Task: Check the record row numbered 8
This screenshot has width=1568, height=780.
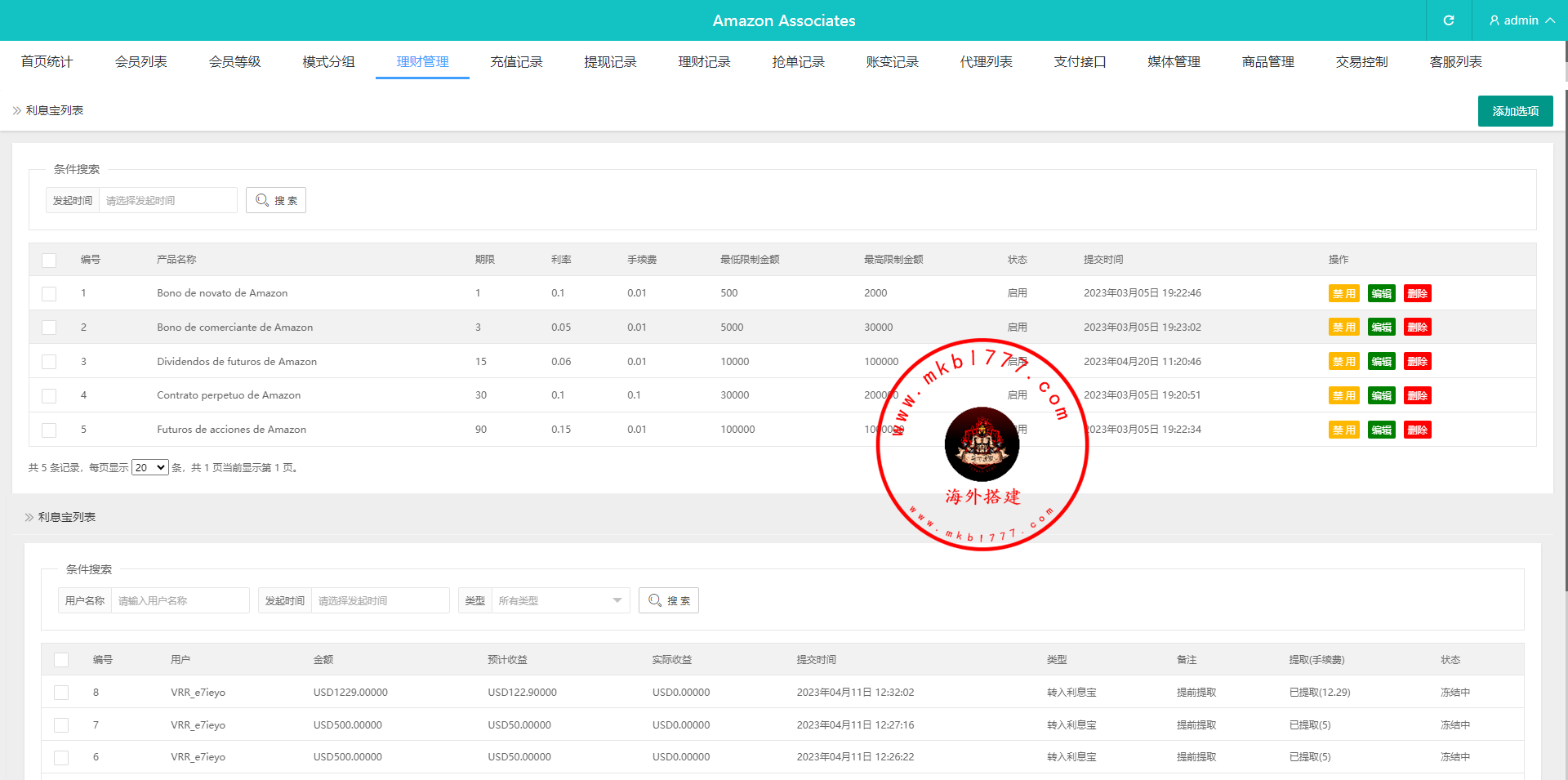Action: click(x=61, y=693)
